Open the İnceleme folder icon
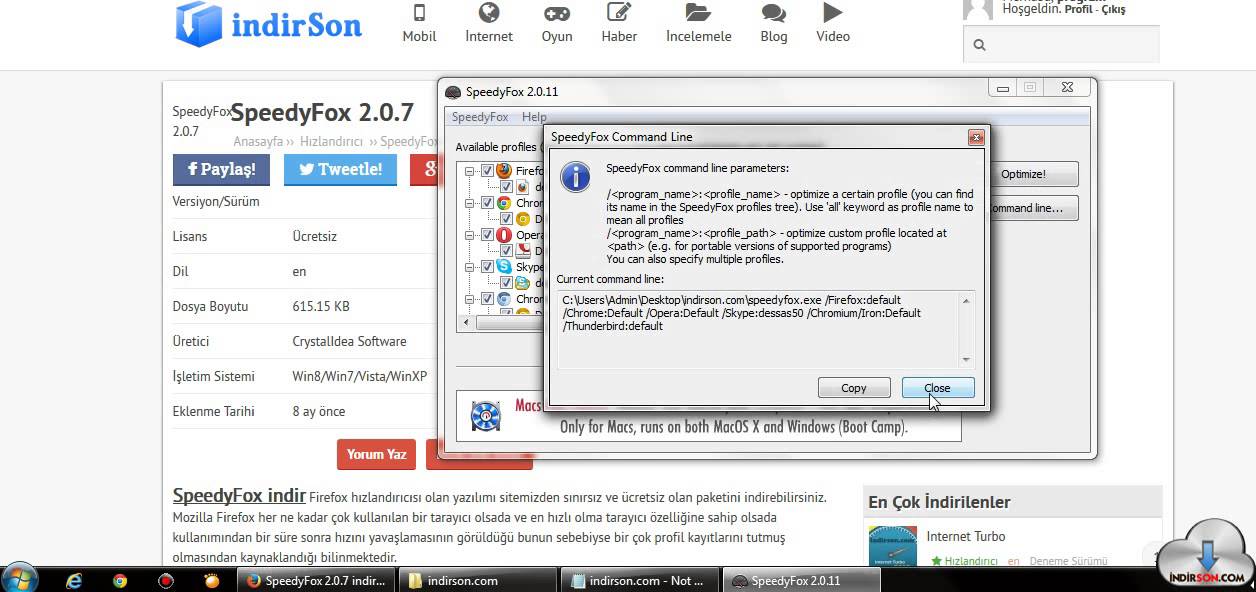The height and width of the screenshot is (592, 1256). click(698, 13)
